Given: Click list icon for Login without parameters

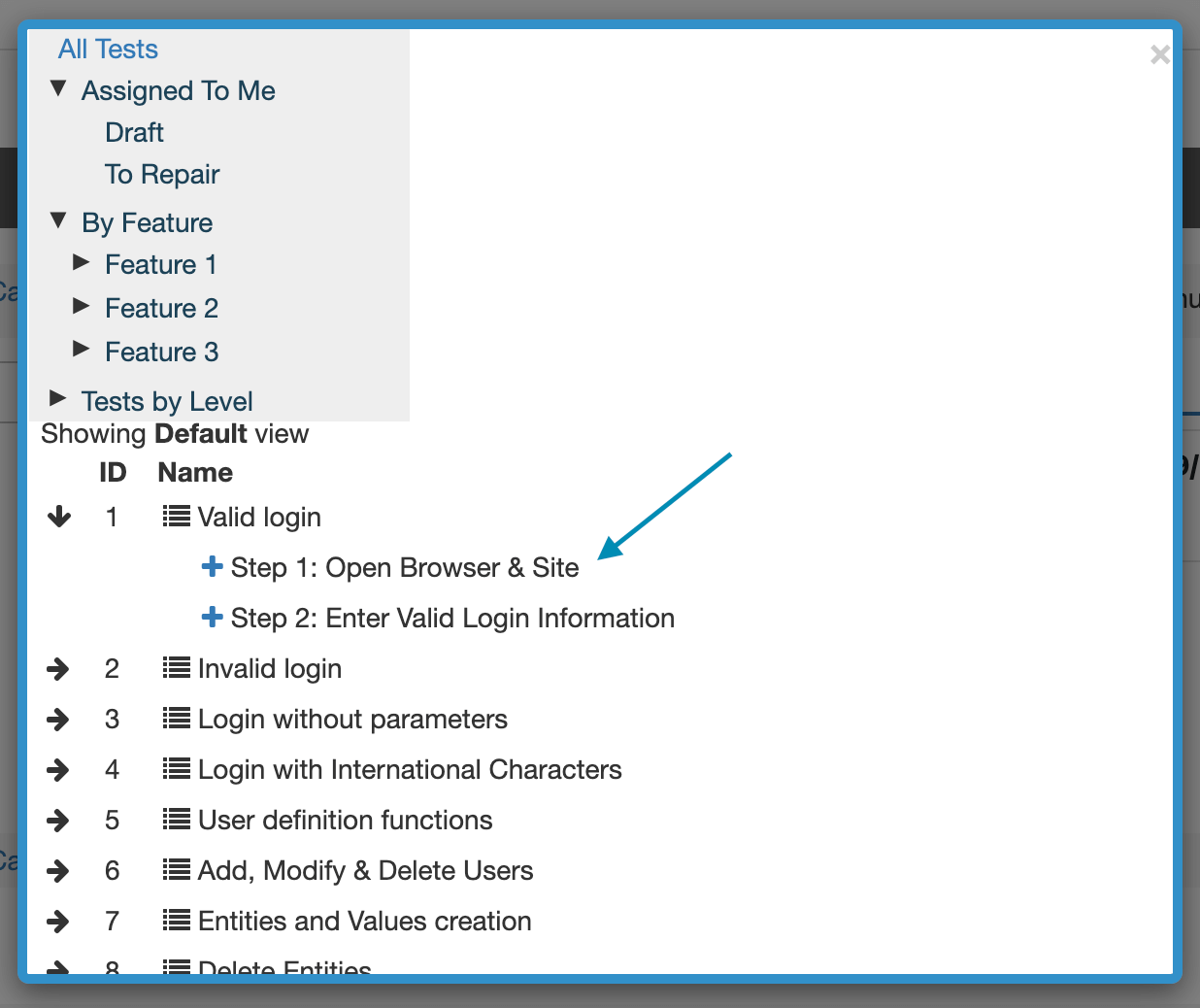Looking at the screenshot, I should 176,719.
